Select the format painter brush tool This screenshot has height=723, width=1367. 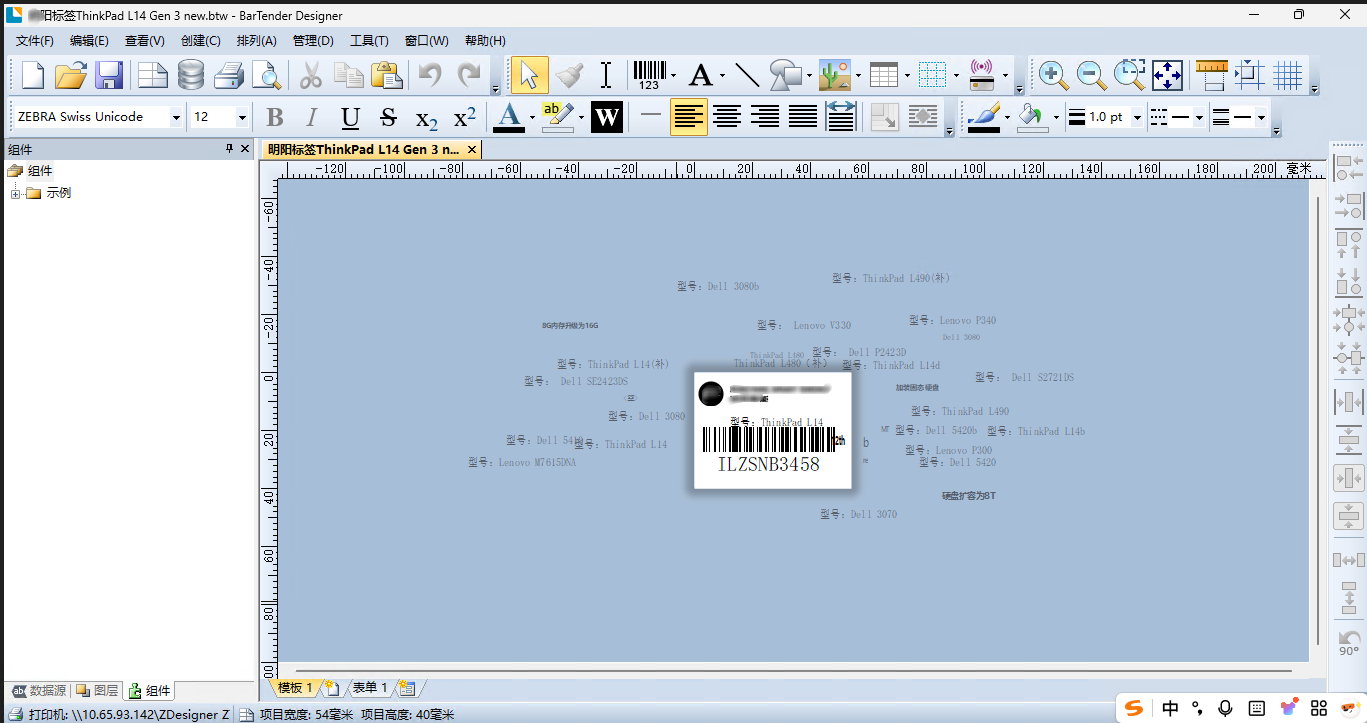pos(569,75)
